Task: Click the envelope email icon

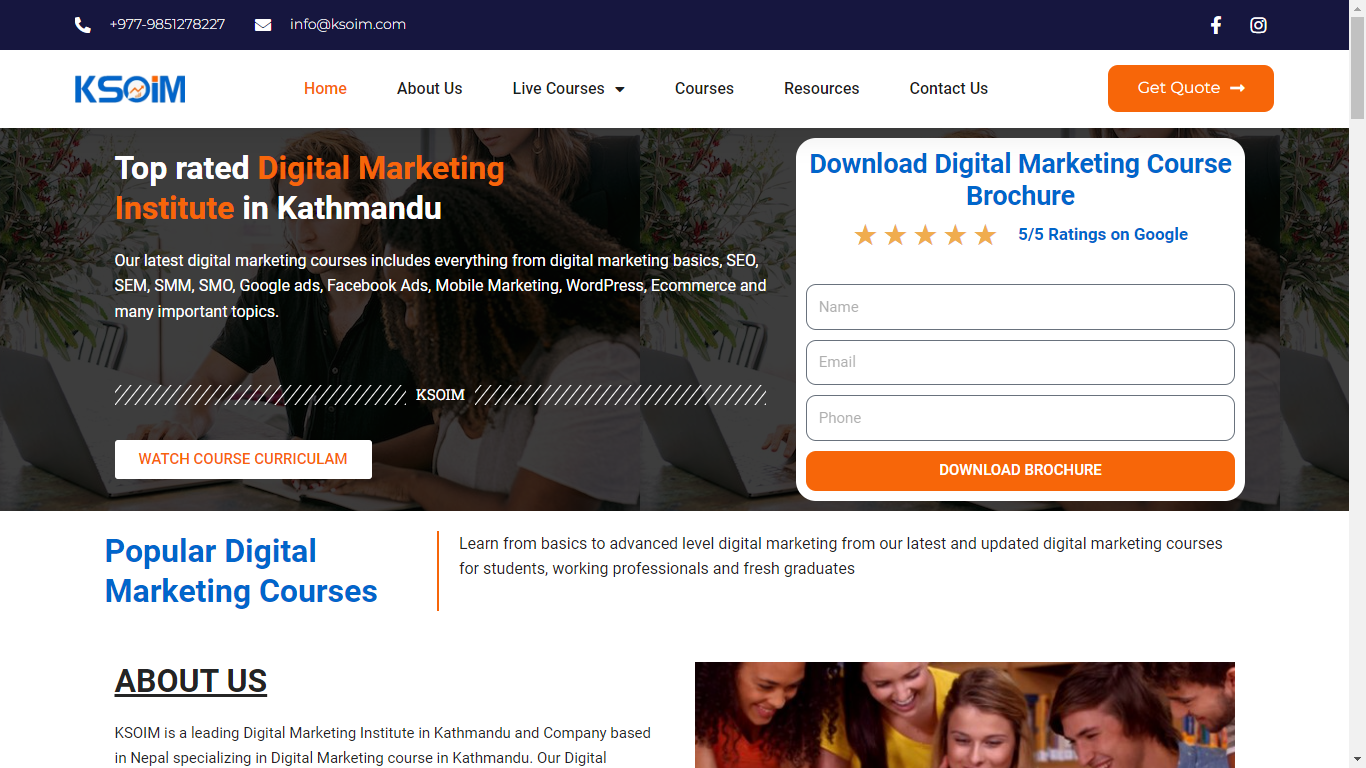Action: pos(263,25)
